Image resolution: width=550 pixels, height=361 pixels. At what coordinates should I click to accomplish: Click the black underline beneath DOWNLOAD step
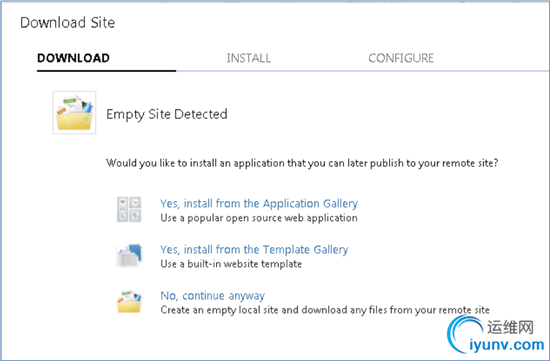(x=106, y=71)
